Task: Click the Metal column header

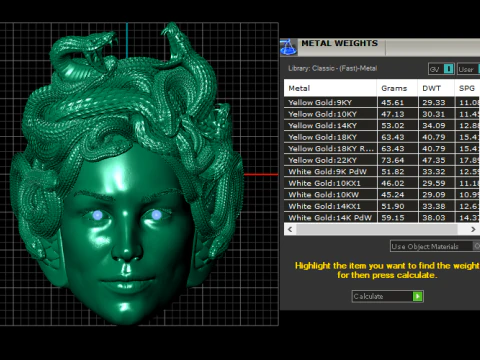Action: 330,88
